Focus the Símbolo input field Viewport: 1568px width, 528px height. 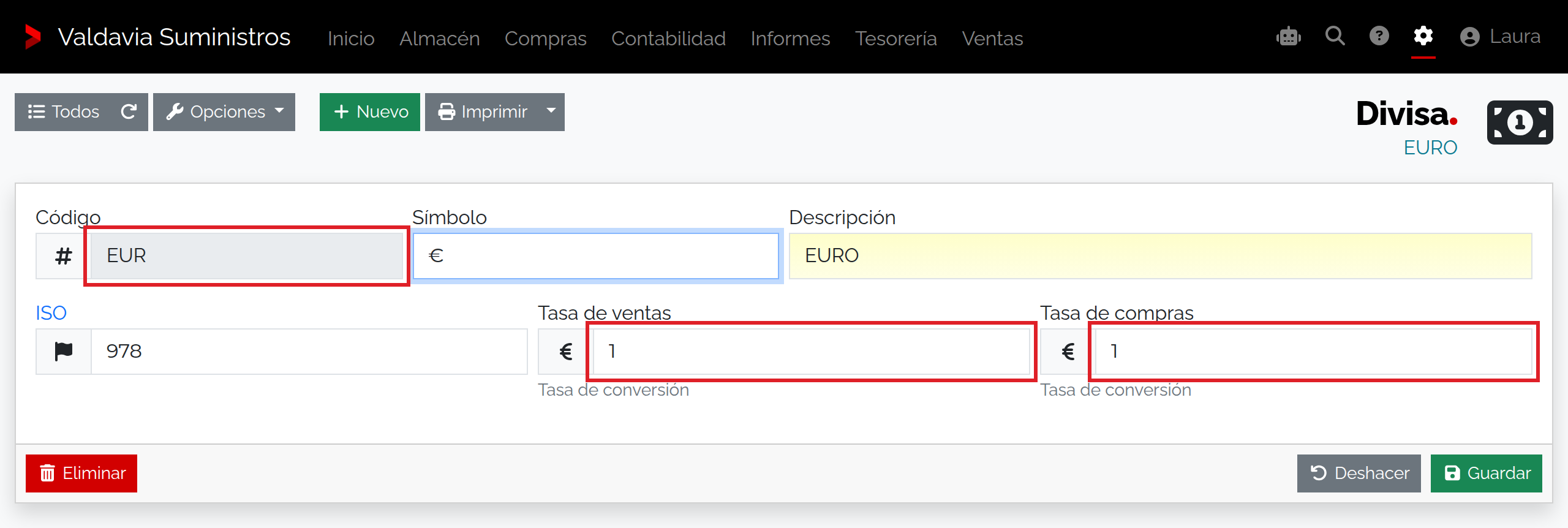pyautogui.click(x=596, y=256)
